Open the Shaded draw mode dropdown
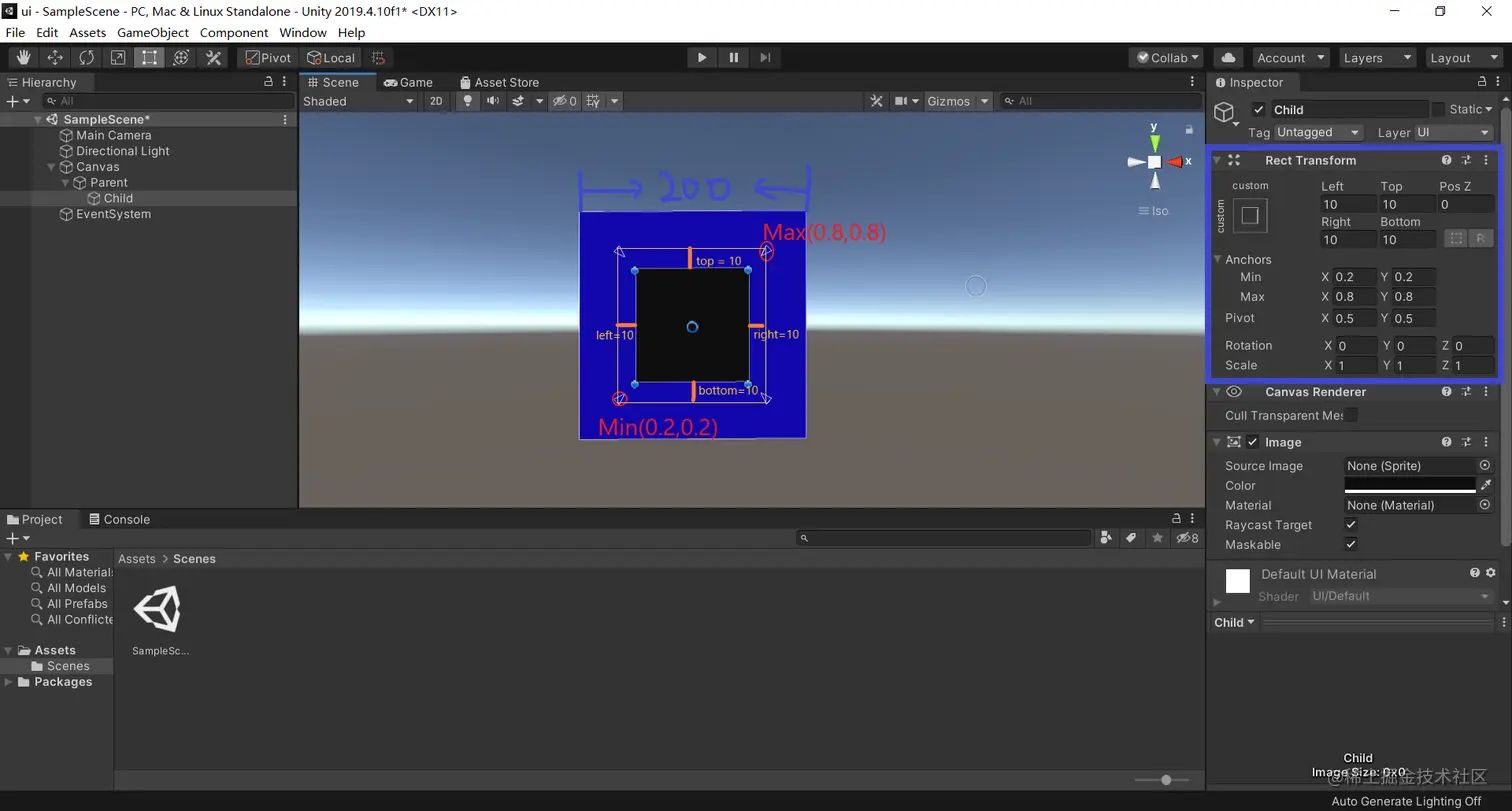The image size is (1512, 811). coord(359,101)
